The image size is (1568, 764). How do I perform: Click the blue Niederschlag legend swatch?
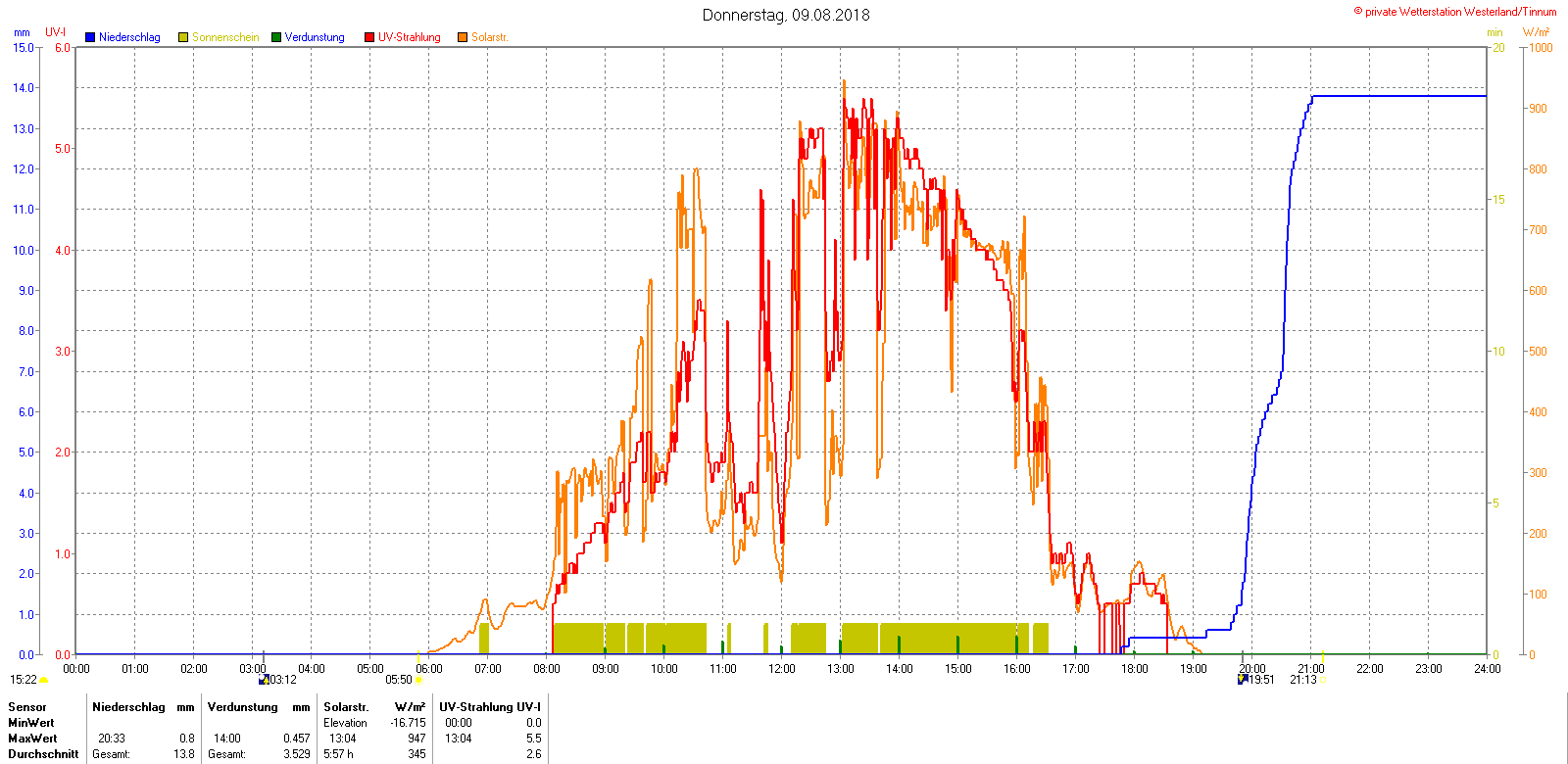tap(90, 37)
